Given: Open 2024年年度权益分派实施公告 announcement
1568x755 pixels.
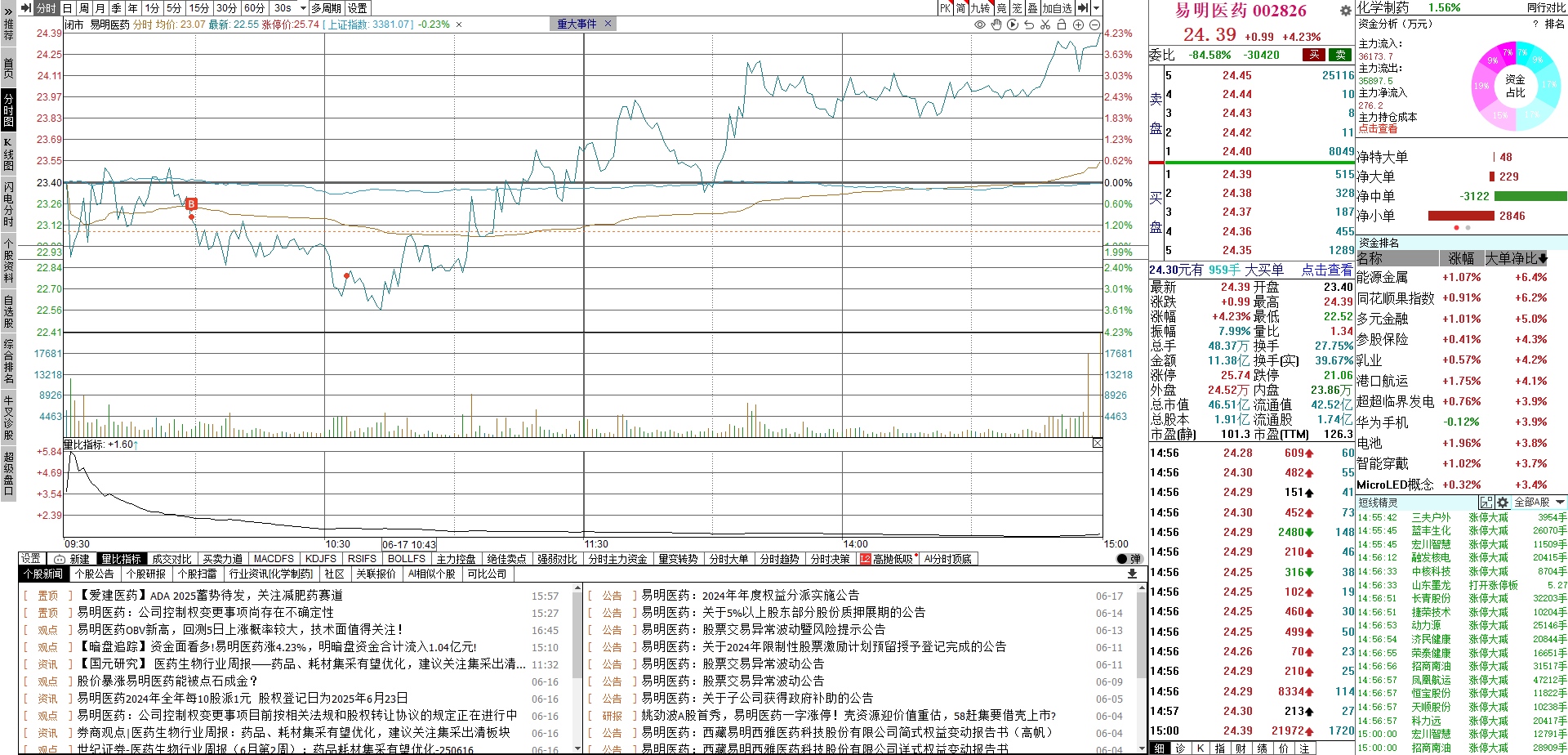Looking at the screenshot, I should tap(750, 596).
